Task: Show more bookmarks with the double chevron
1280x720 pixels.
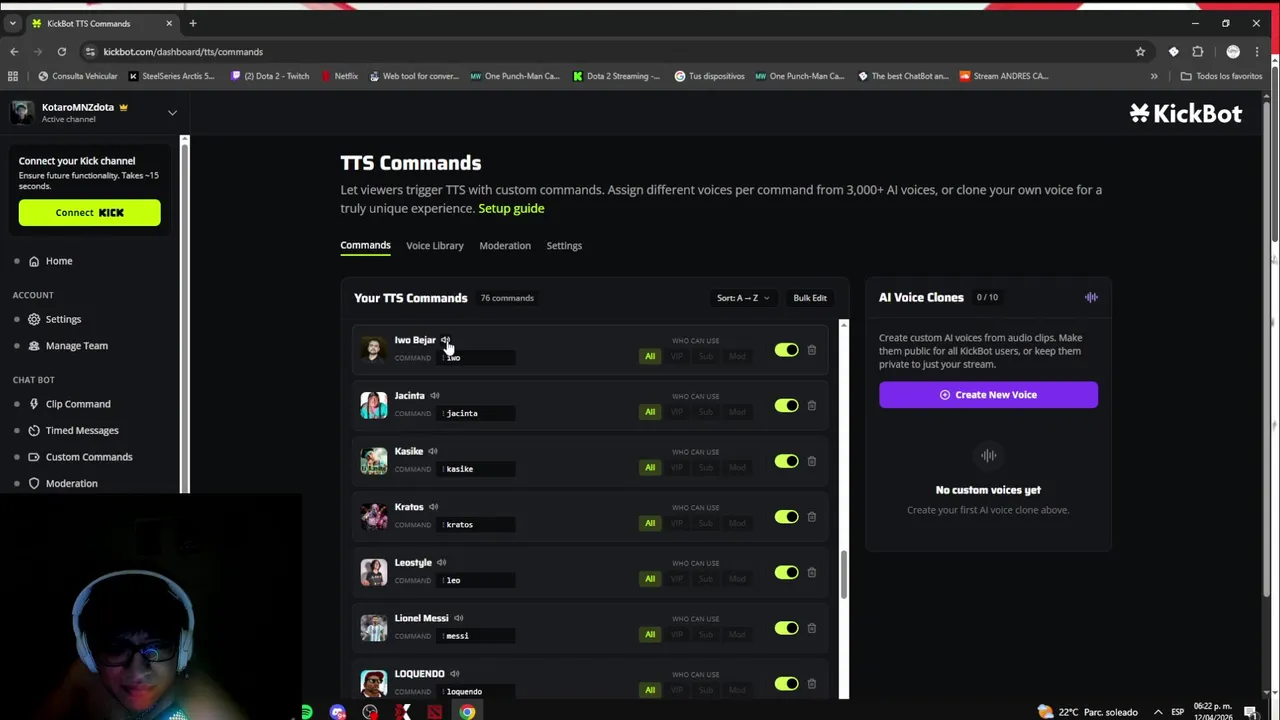Action: (1154, 76)
